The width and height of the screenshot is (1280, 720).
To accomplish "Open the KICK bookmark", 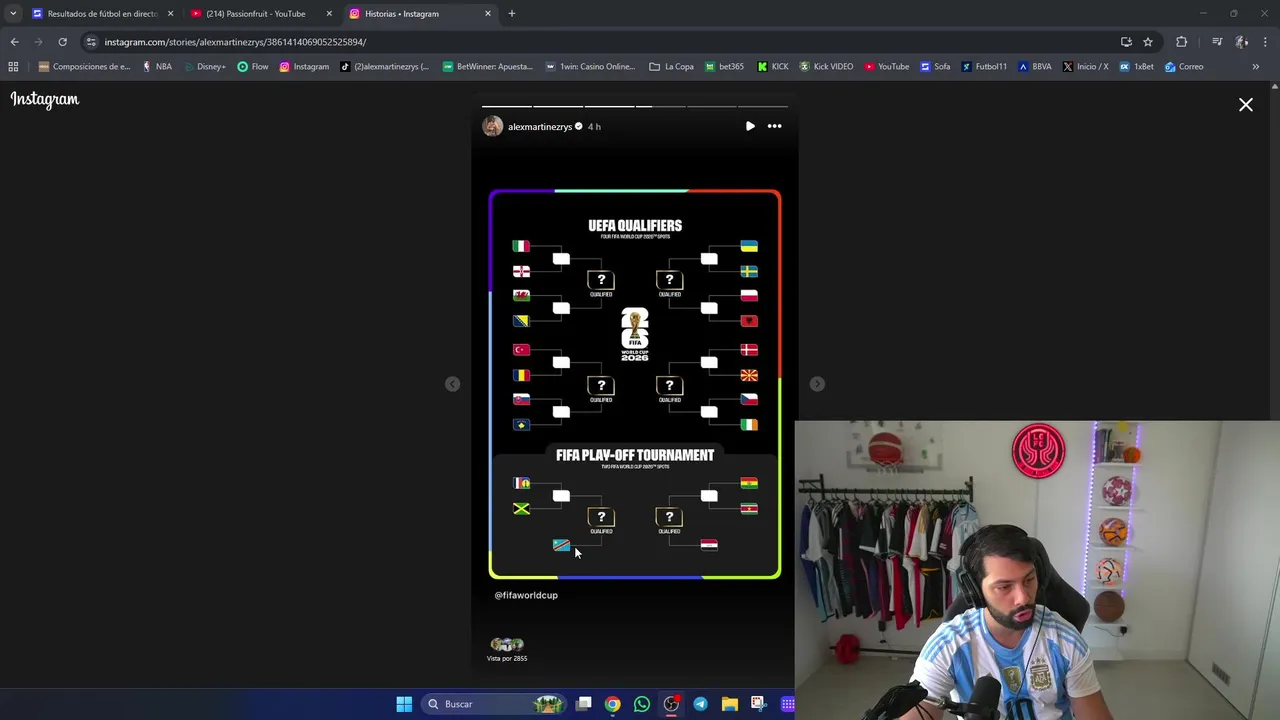I will point(773,67).
